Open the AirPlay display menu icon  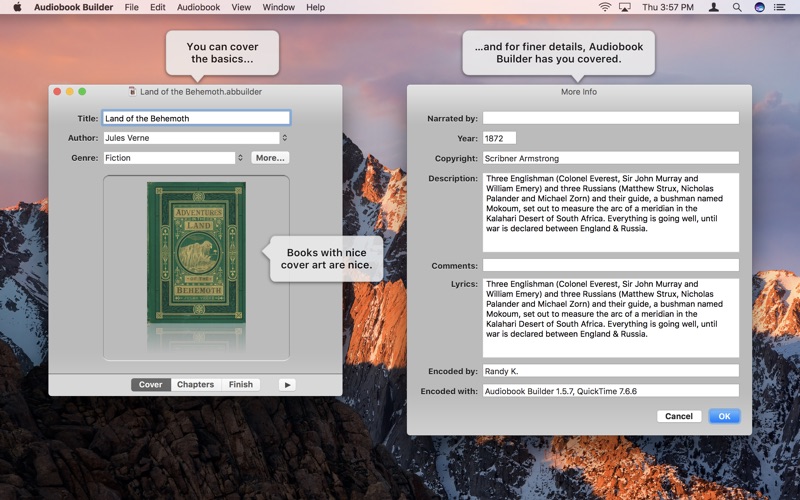point(624,7)
